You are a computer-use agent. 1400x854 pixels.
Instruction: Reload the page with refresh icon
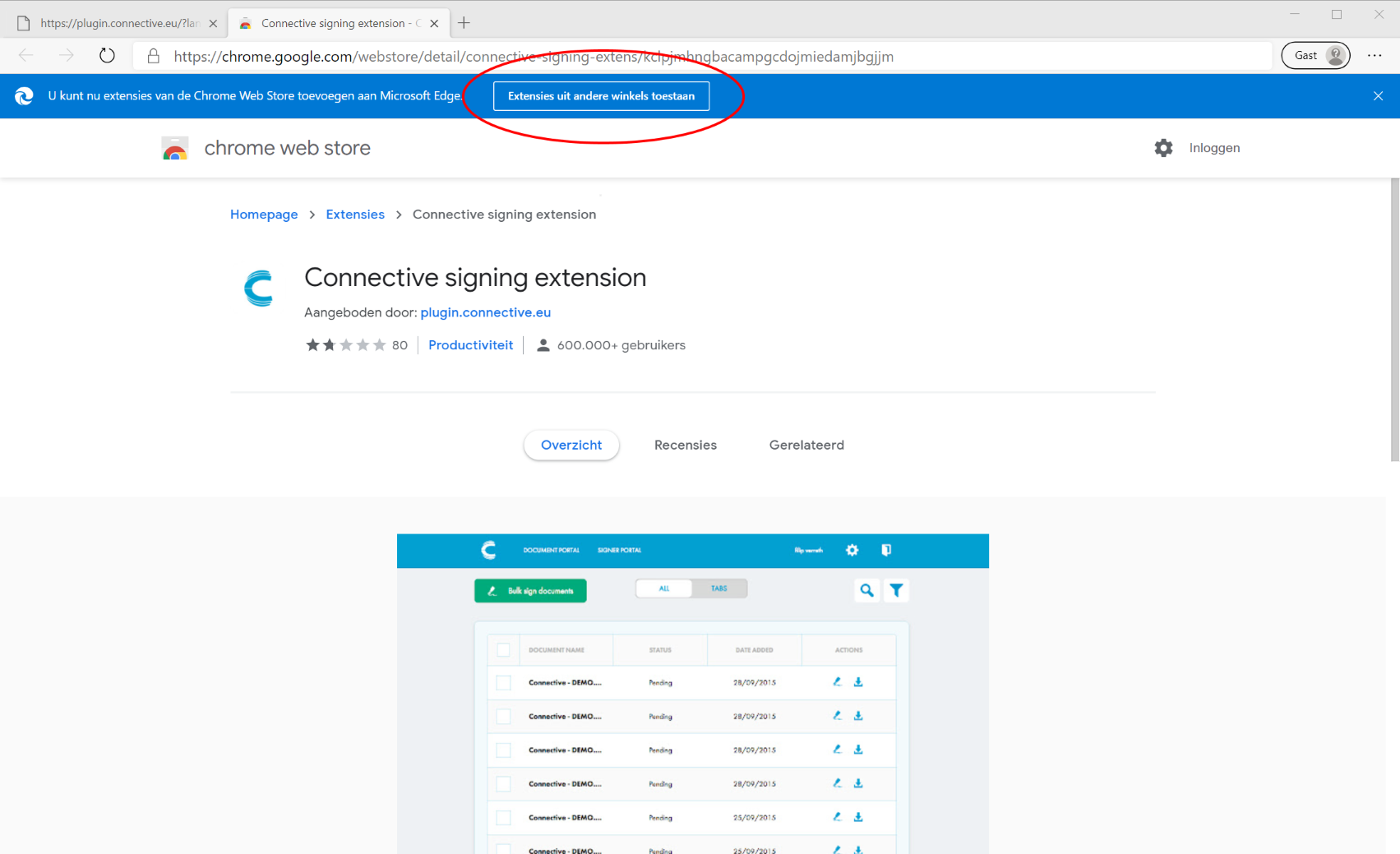click(x=107, y=56)
